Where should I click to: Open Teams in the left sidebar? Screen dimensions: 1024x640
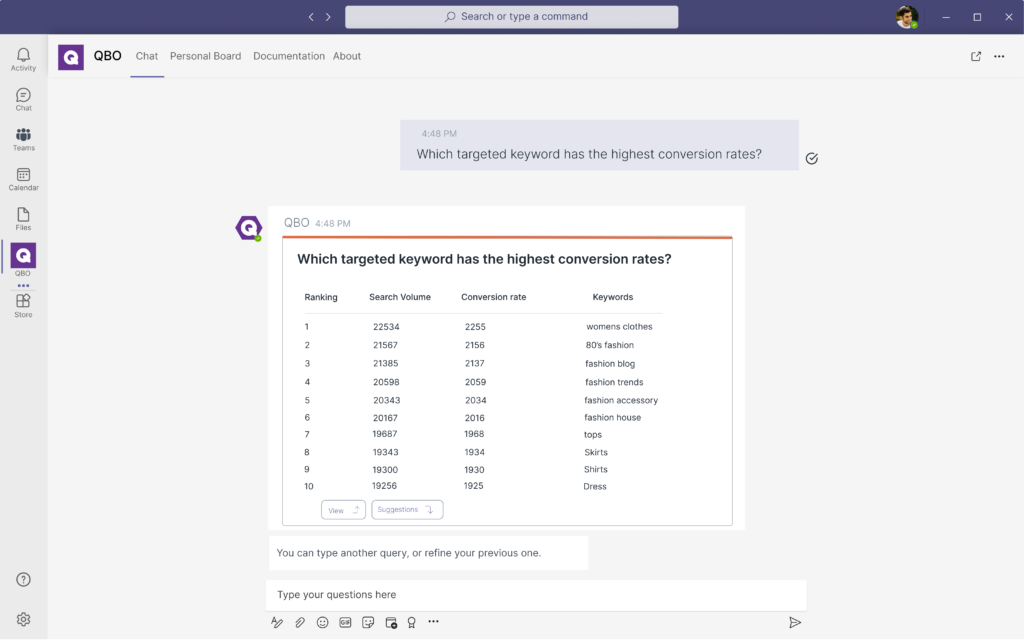(x=23, y=139)
